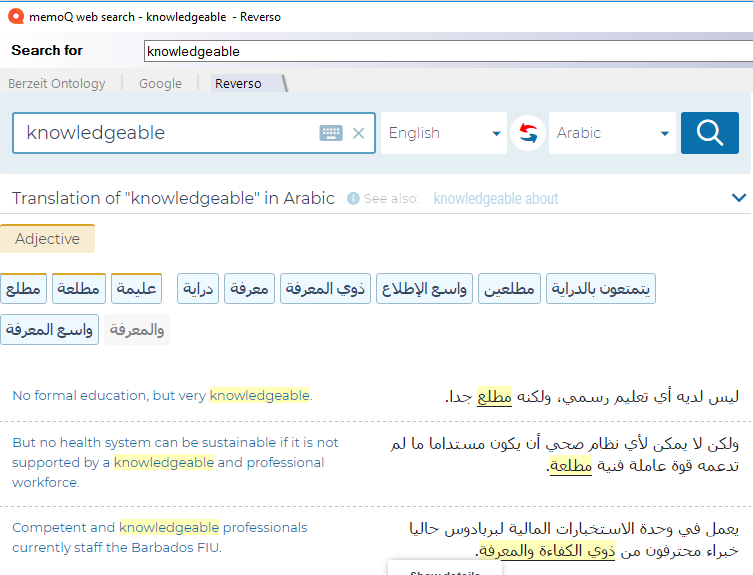Open the English source language dropdown
753x575 pixels.
[x=444, y=133]
